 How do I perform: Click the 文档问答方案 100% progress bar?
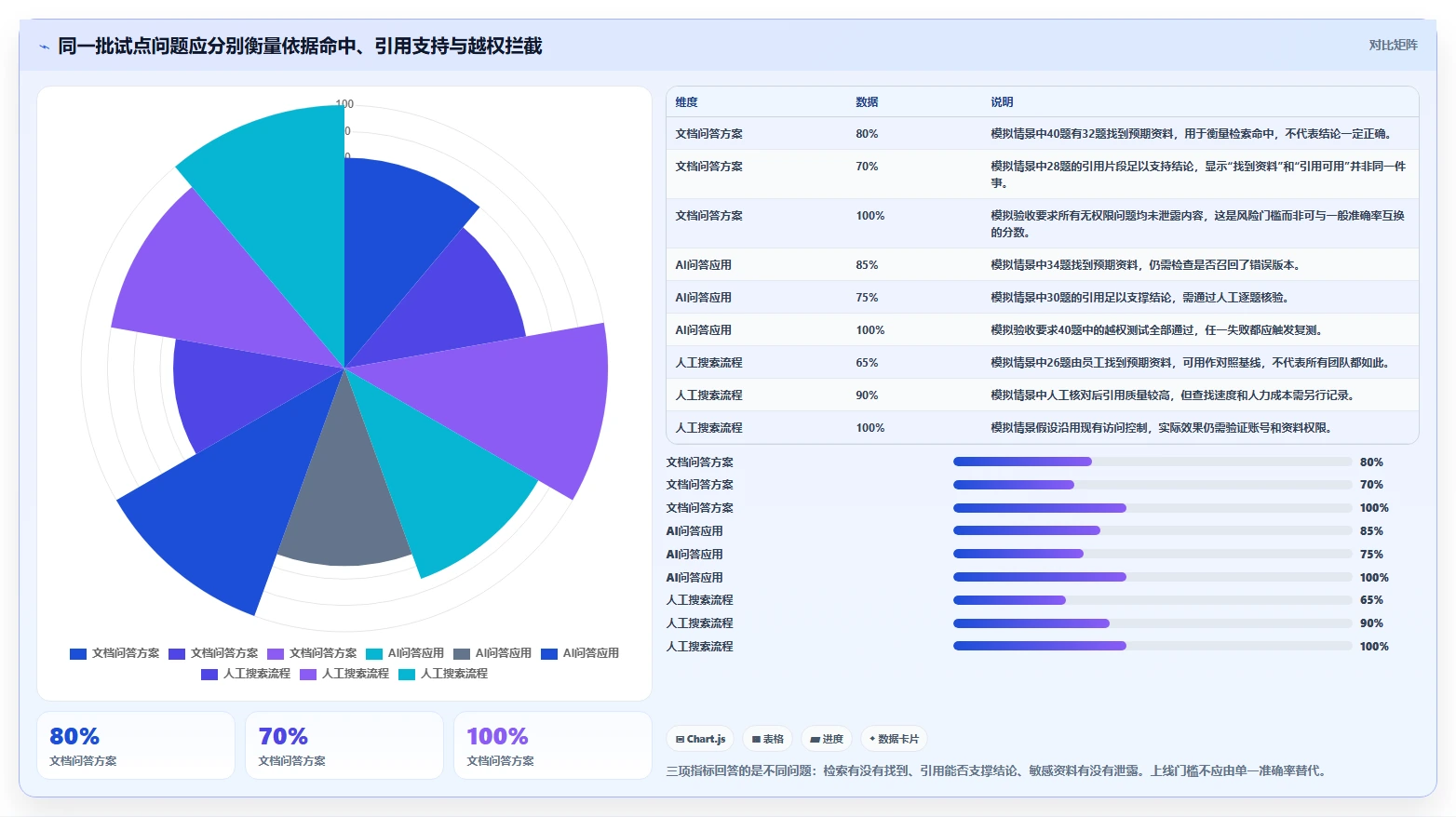click(1153, 508)
